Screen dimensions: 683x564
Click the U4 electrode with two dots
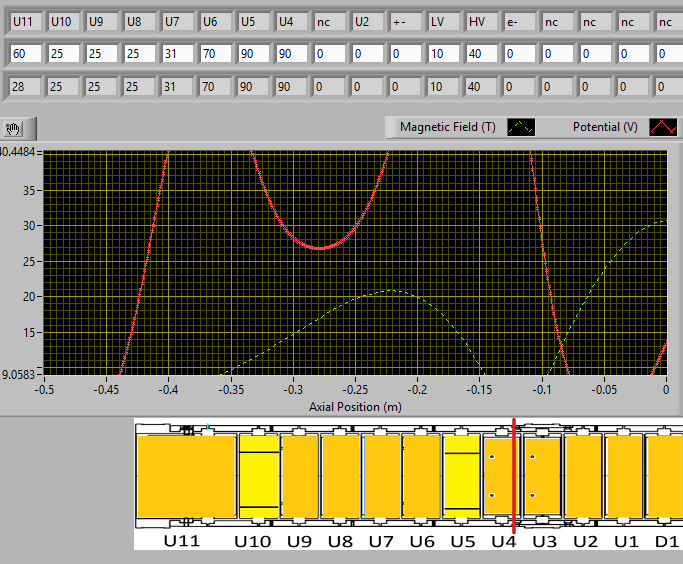point(497,476)
